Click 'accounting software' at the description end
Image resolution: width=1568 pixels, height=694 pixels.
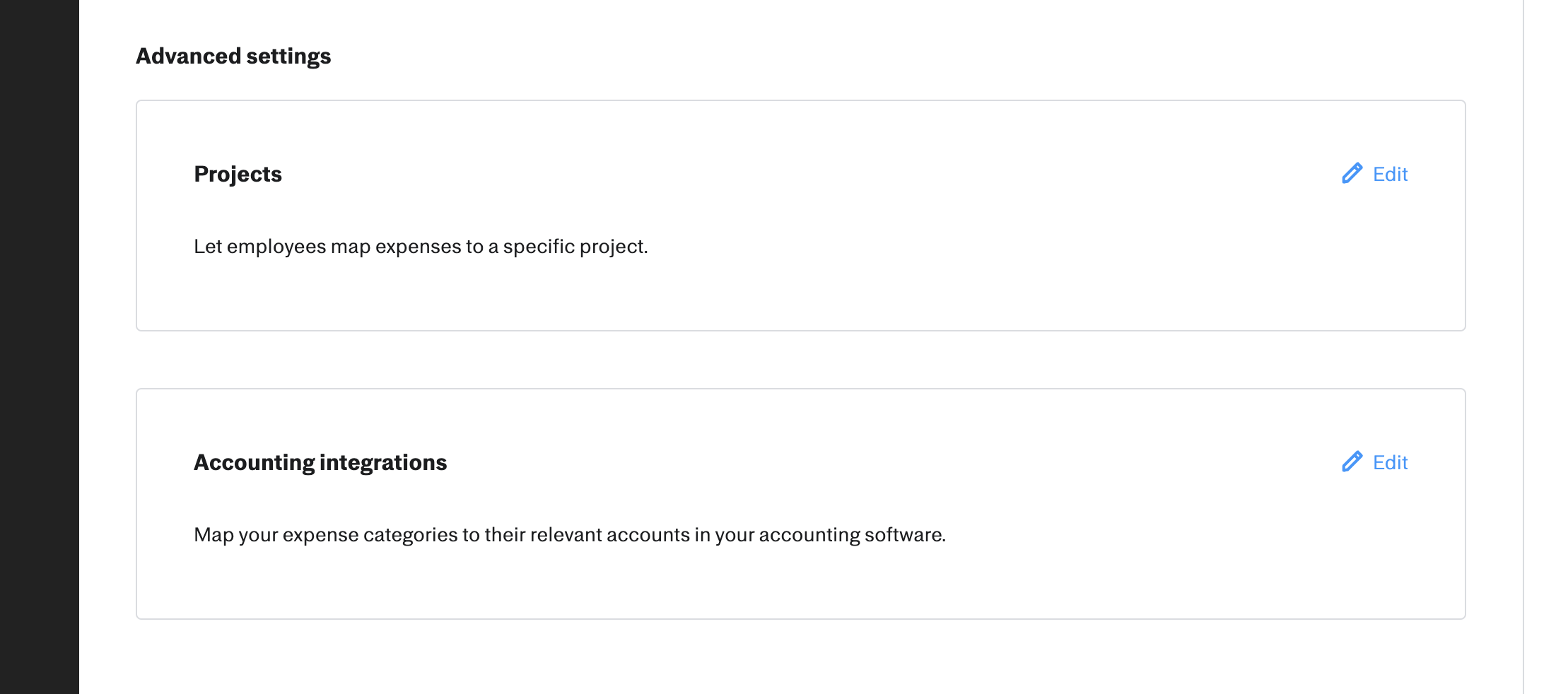click(852, 535)
